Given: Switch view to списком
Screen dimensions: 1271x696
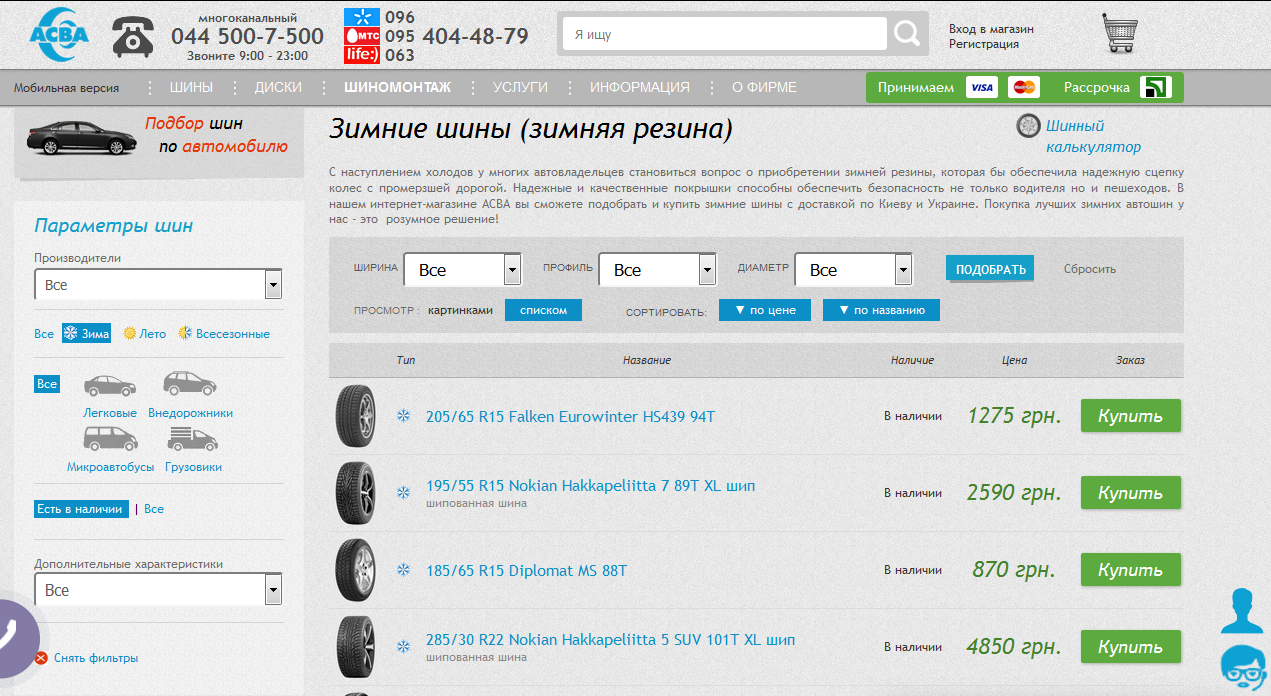Looking at the screenshot, I should (543, 310).
